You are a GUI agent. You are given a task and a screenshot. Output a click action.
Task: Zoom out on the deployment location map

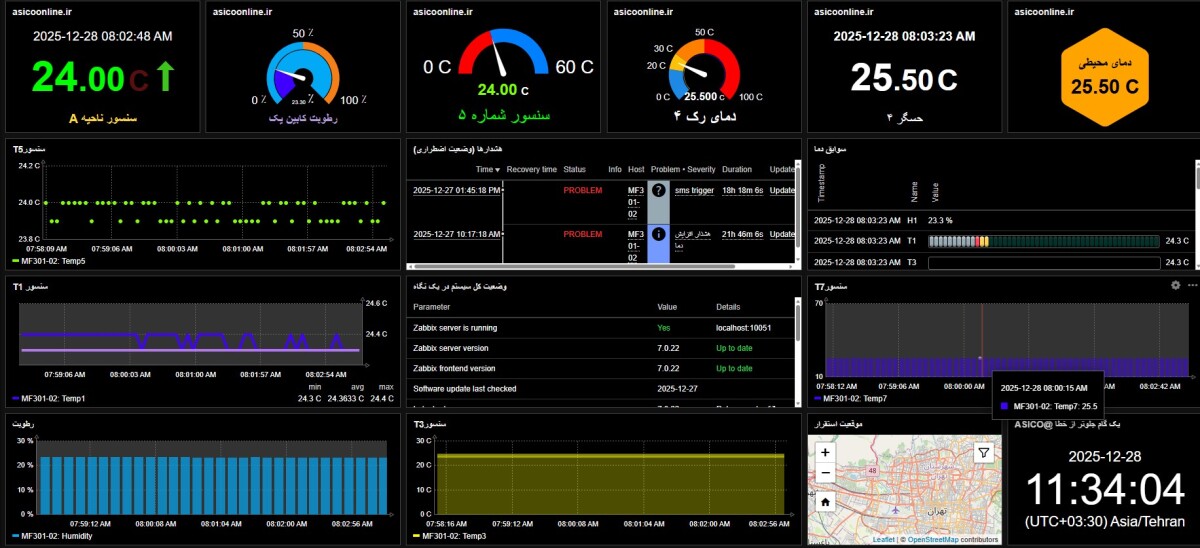825,471
